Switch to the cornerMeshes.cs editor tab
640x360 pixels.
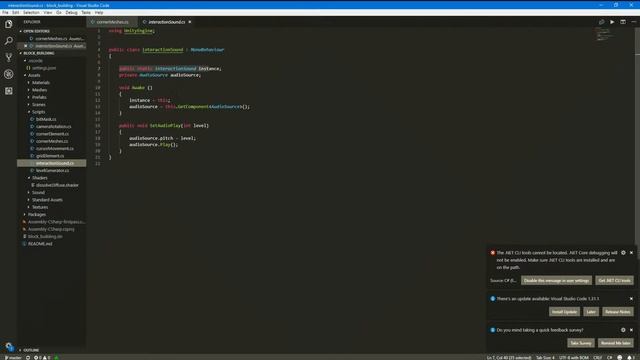[x=112, y=22]
